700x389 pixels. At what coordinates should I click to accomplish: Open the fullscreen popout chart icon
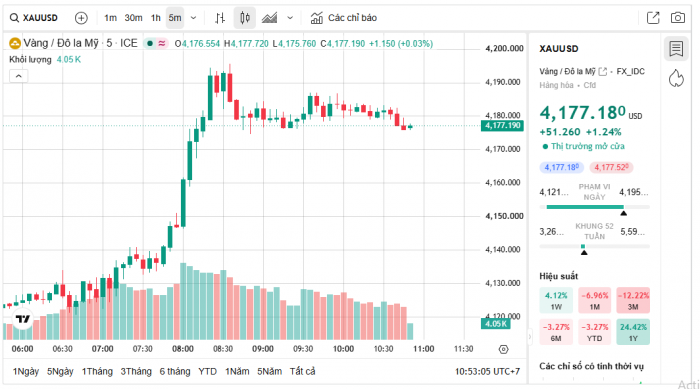point(653,18)
